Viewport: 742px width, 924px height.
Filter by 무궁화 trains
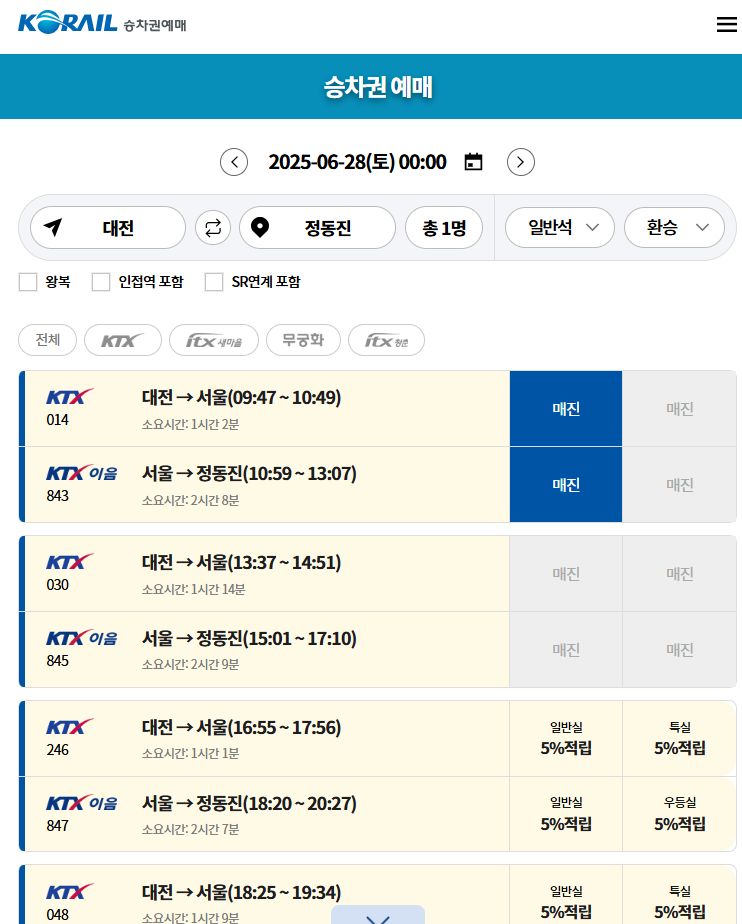pos(303,340)
